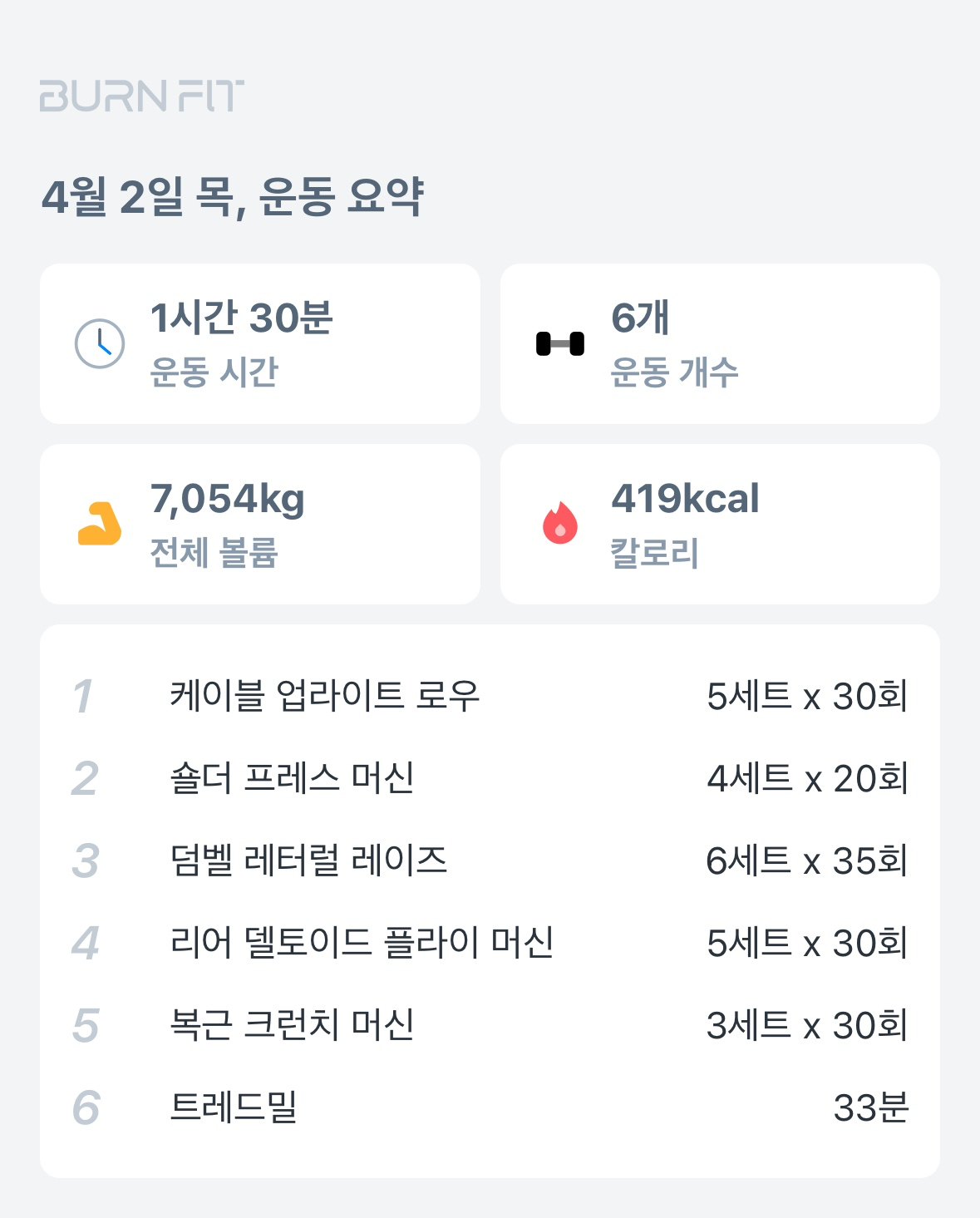This screenshot has height=1218, width=980.
Task: Open the 케이블 업라이트 로우 exercise
Action: coord(325,696)
